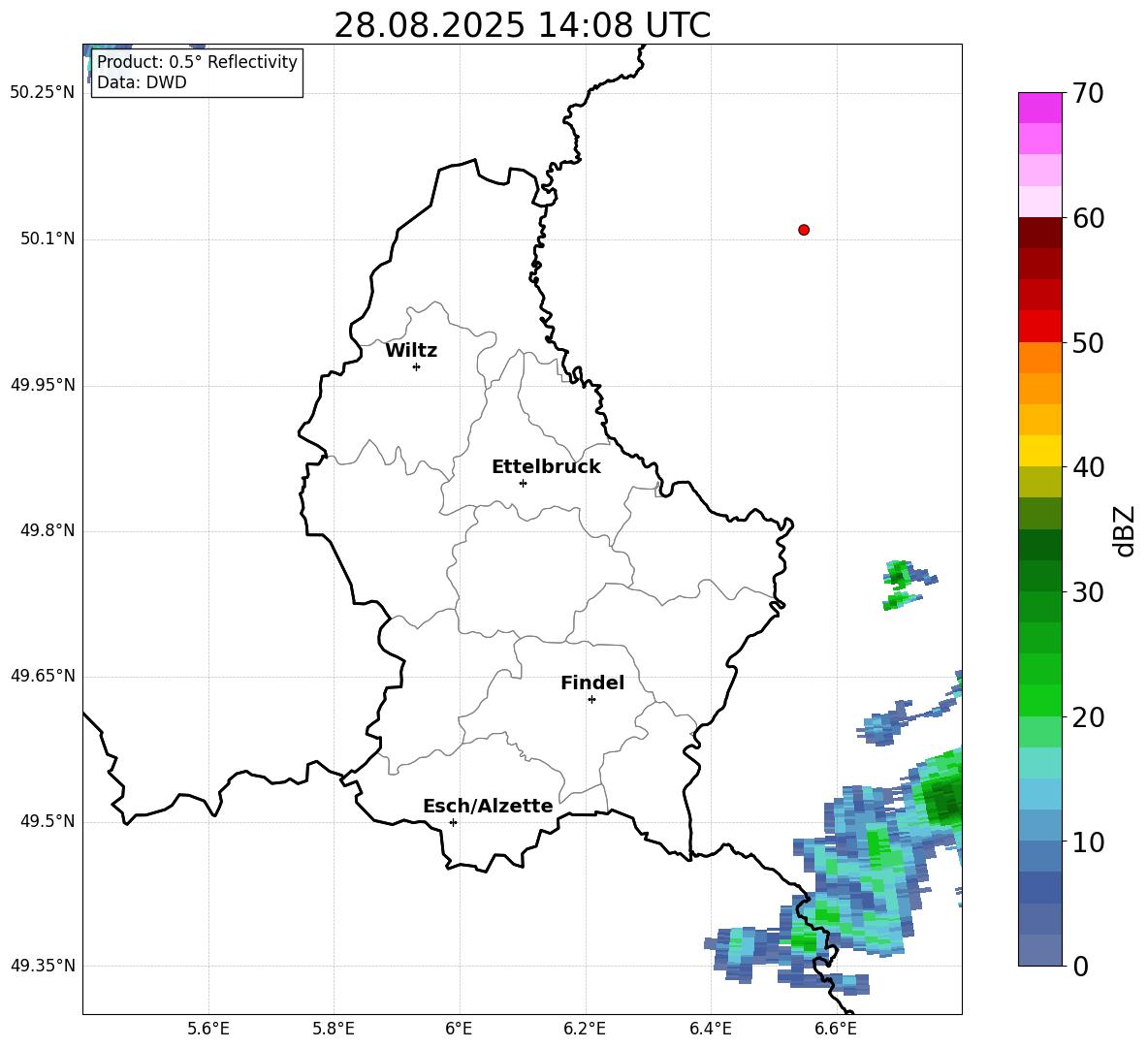Viewport: 1148px width, 1048px height.
Task: Click the 50 colorbar tick label
Action: pyautogui.click(x=1088, y=343)
